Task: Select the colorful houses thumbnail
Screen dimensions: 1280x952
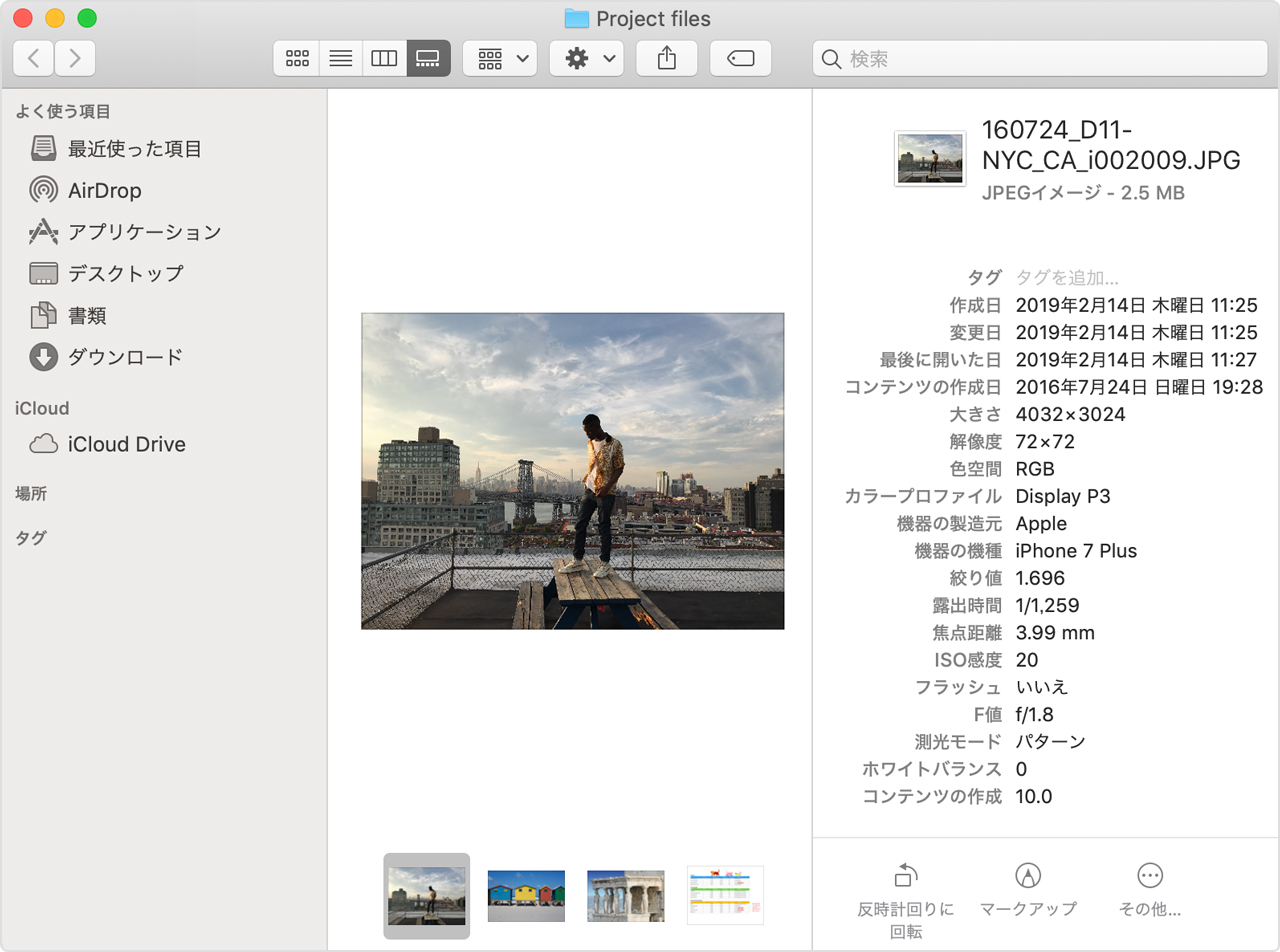Action: point(526,895)
